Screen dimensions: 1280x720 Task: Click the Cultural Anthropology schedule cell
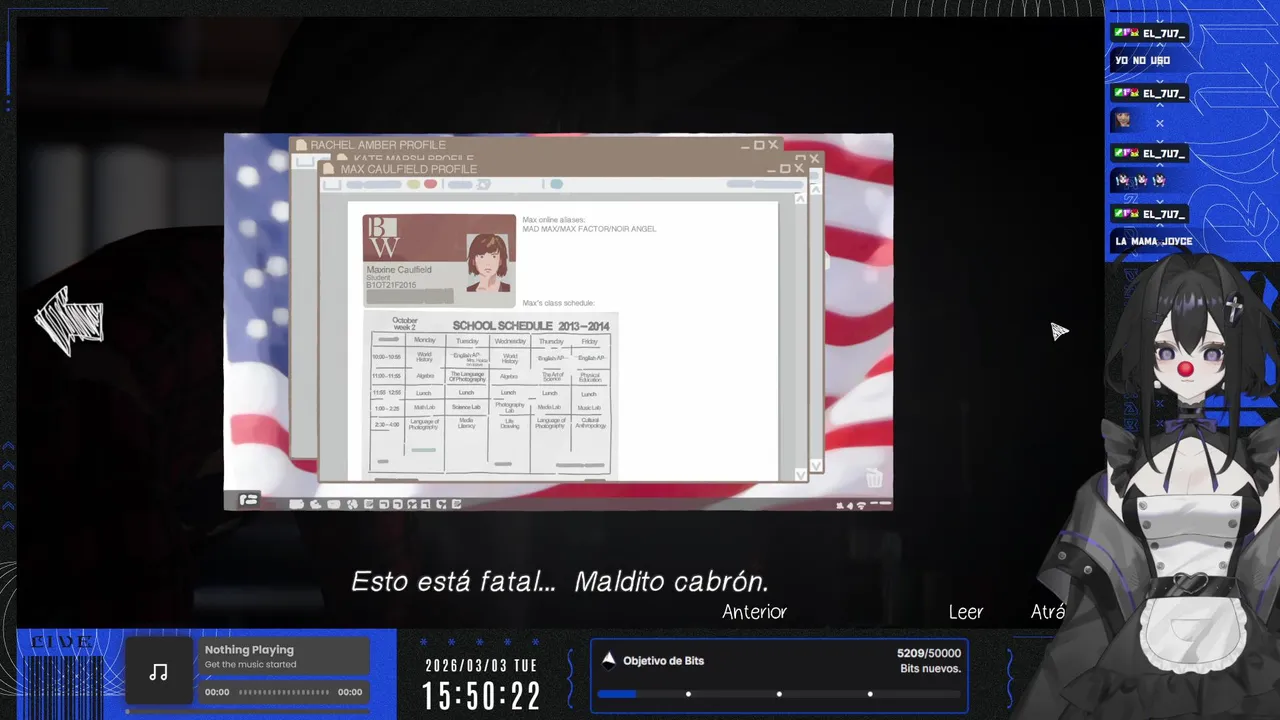click(x=590, y=423)
